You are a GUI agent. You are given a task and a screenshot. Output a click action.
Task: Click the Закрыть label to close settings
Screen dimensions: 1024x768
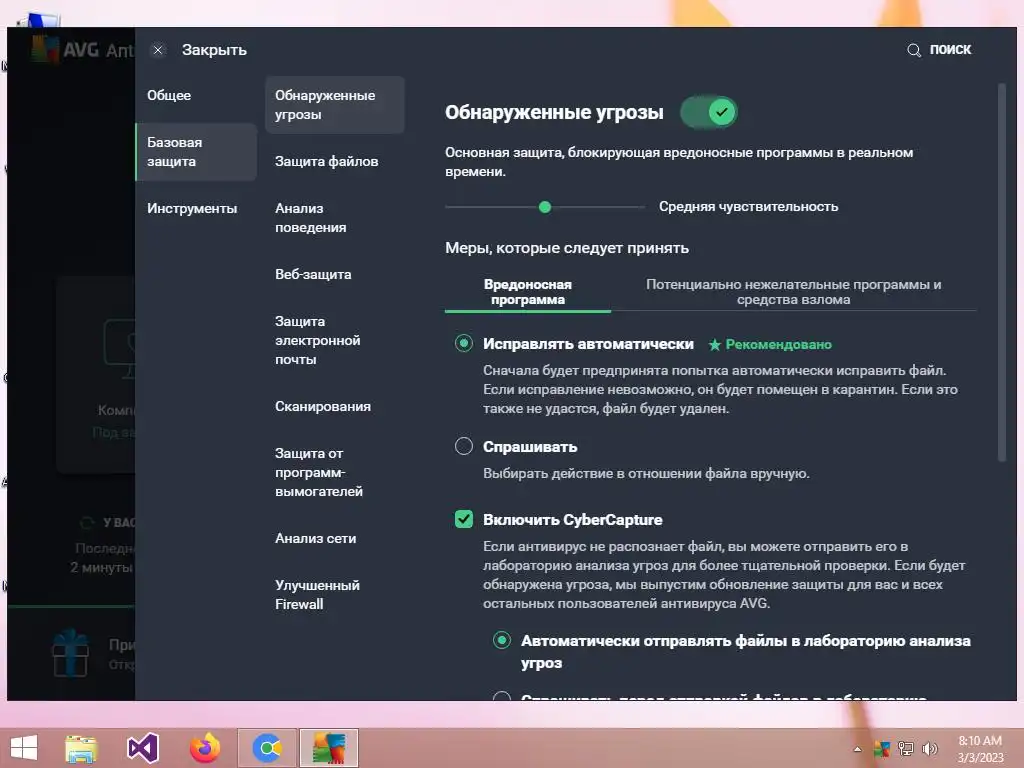click(x=214, y=50)
